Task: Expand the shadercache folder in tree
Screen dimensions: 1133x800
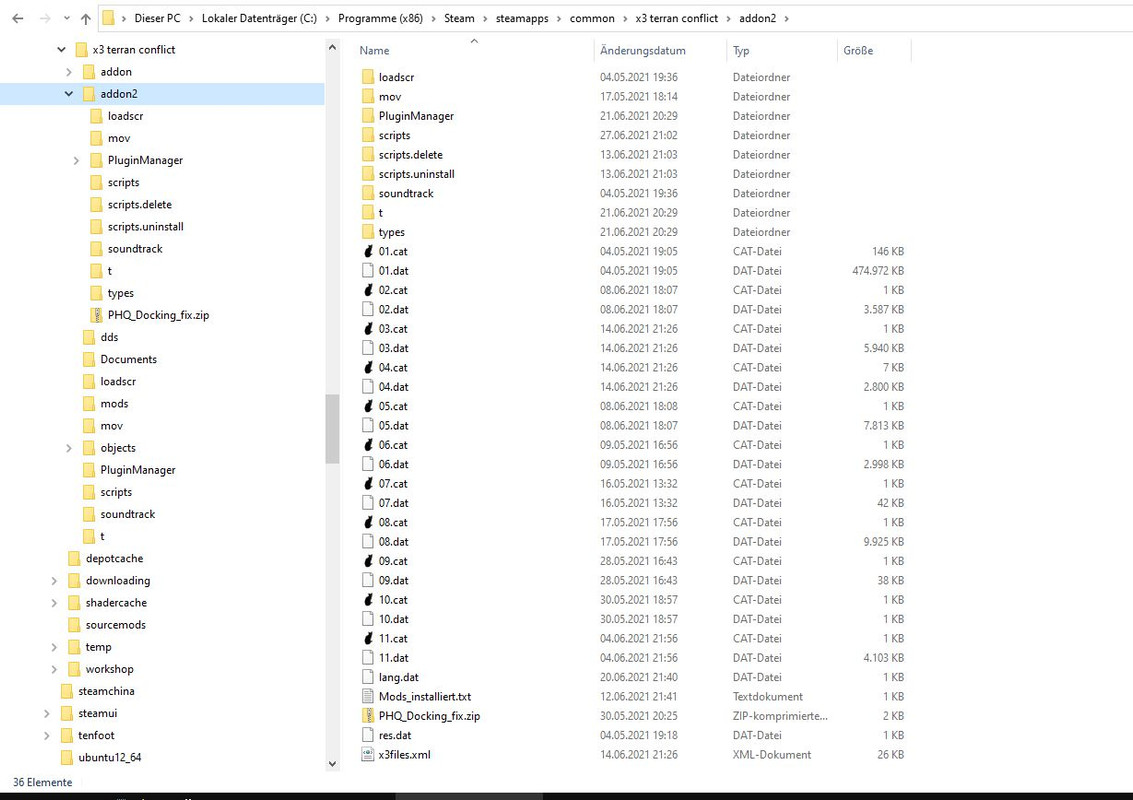Action: pyautogui.click(x=54, y=603)
